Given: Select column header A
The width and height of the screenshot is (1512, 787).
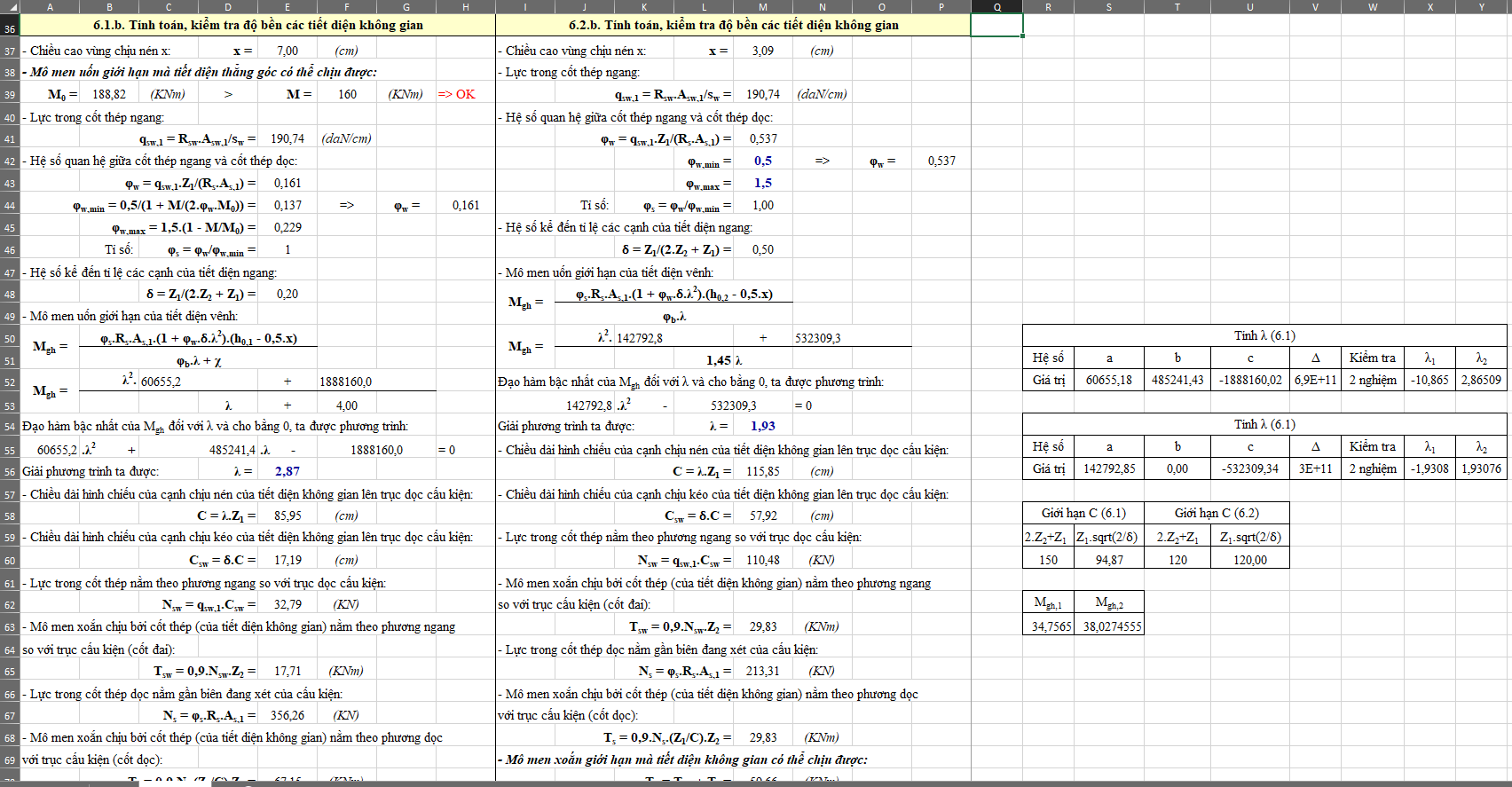Looking at the screenshot, I should click(50, 6).
